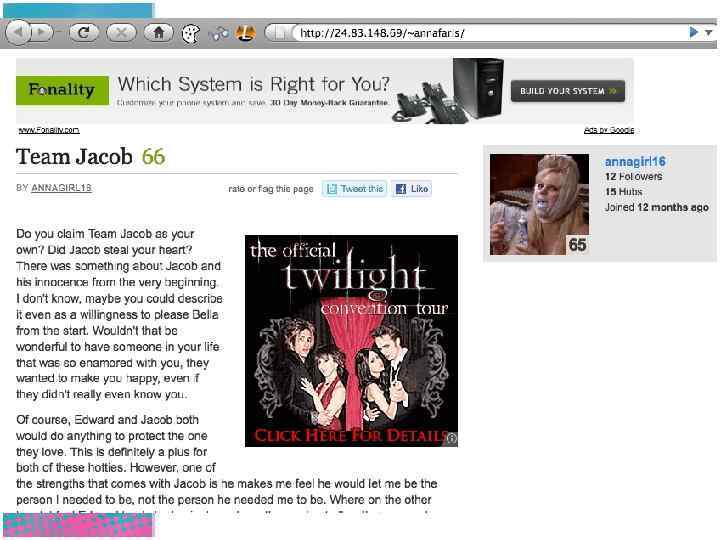Screen dimensions: 720x540
Task: Click the ANNAGIRL16 author byline link
Action: pos(61,188)
